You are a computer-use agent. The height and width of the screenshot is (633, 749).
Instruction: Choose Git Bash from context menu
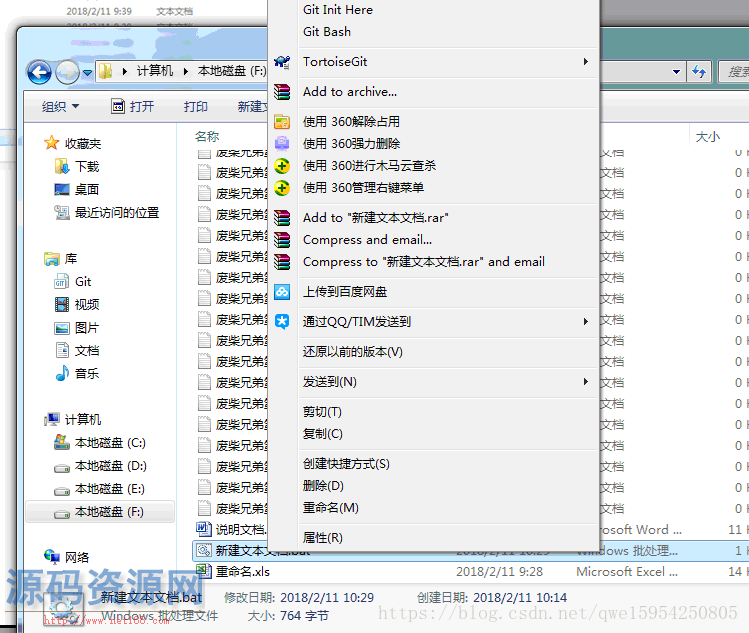(327, 32)
